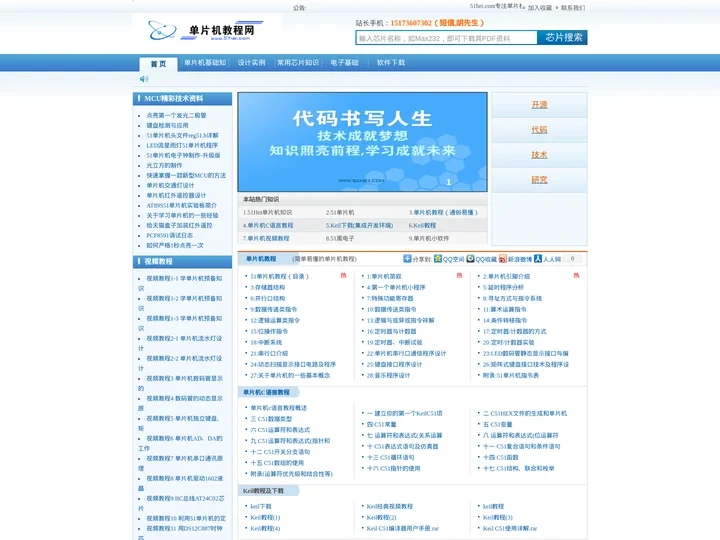This screenshot has height=540, width=720.
Task: Open 光立方的制作 article
Action: (x=164, y=165)
